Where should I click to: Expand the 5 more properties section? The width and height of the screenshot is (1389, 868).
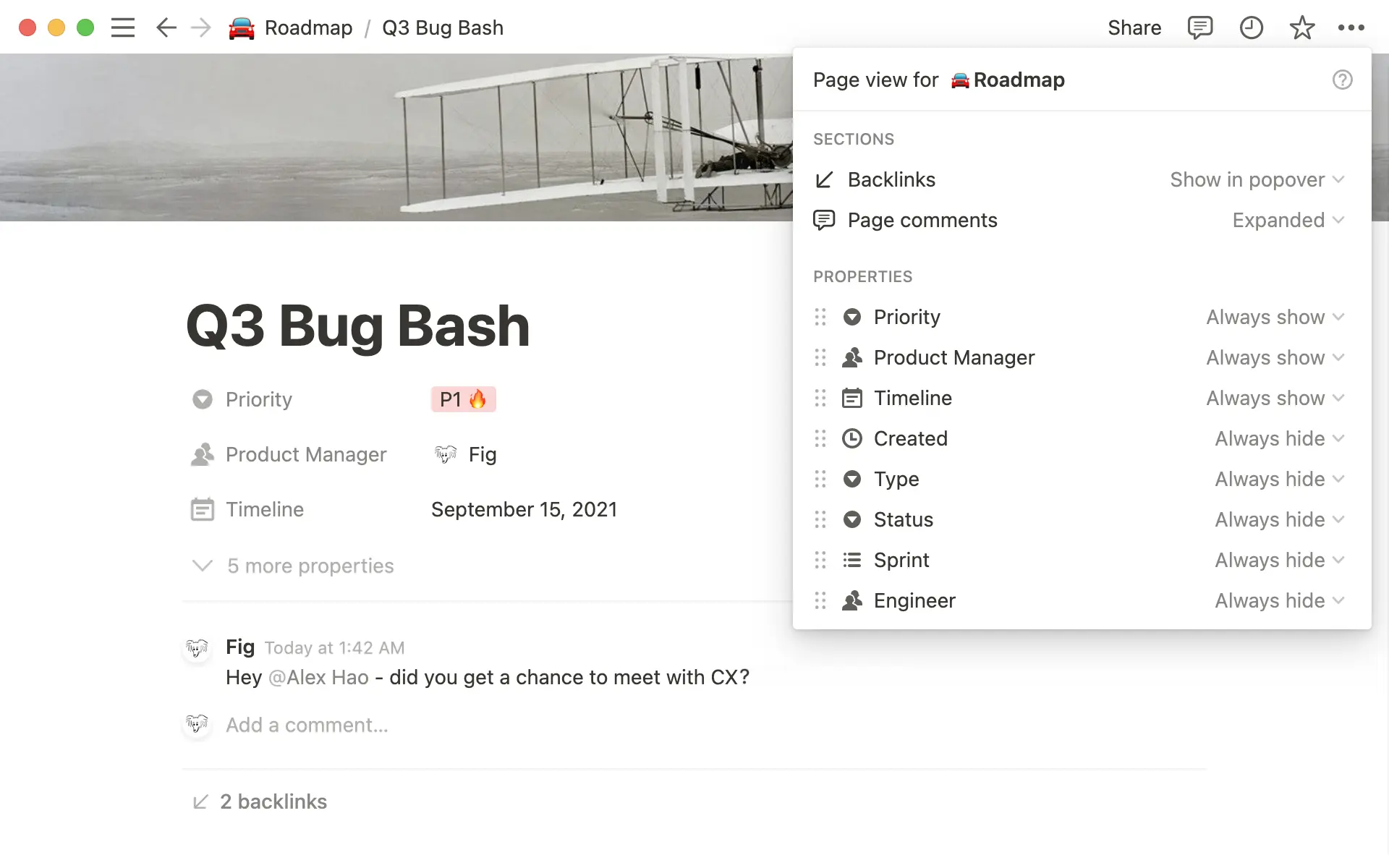point(292,566)
